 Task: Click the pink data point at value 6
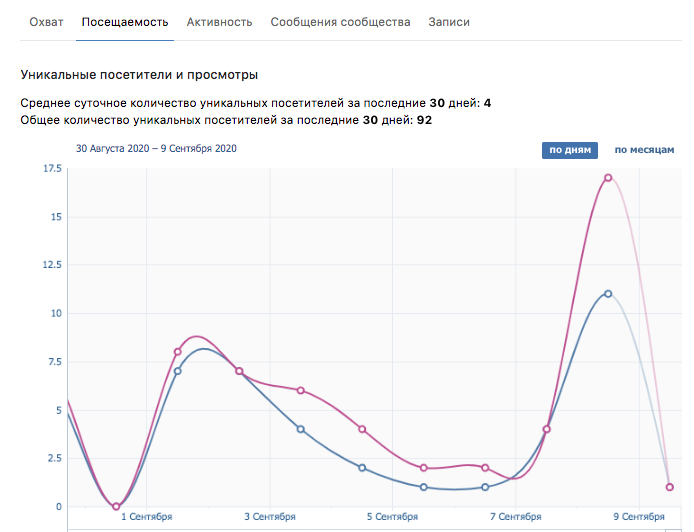click(x=300, y=390)
